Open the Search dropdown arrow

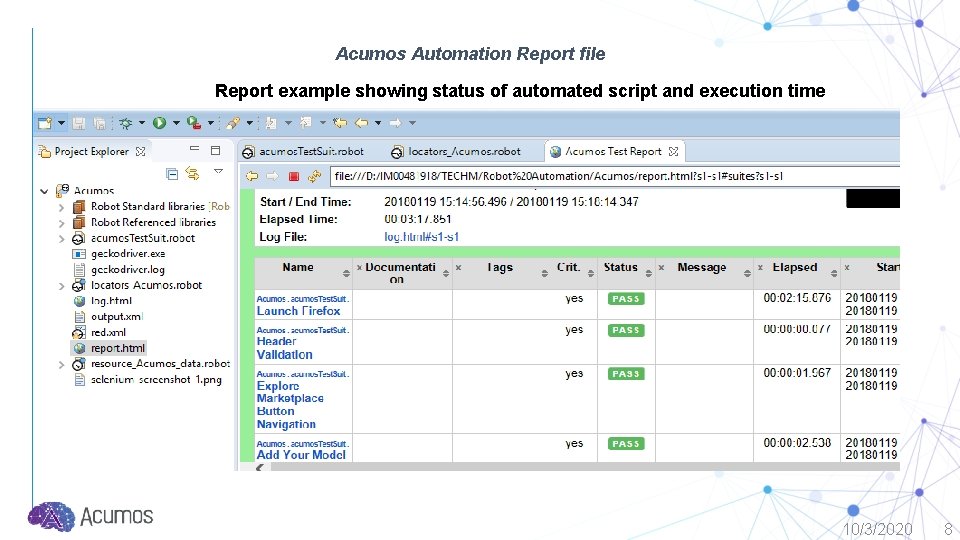(249, 123)
